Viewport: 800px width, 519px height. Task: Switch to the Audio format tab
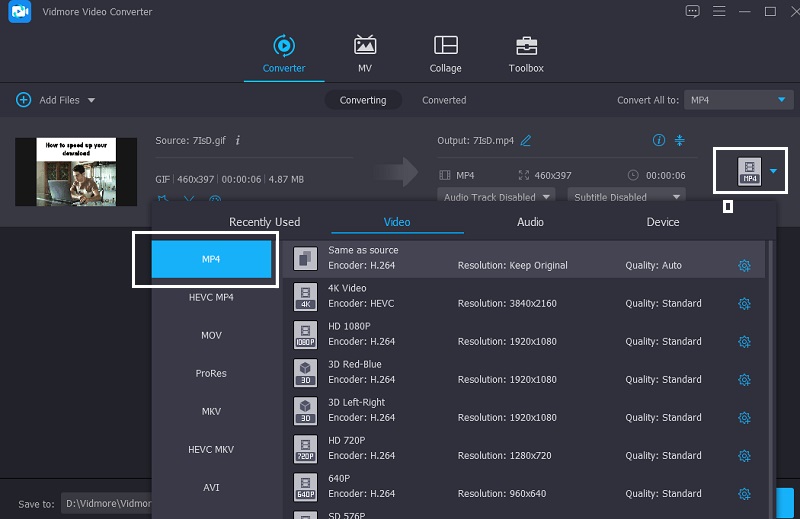point(530,222)
